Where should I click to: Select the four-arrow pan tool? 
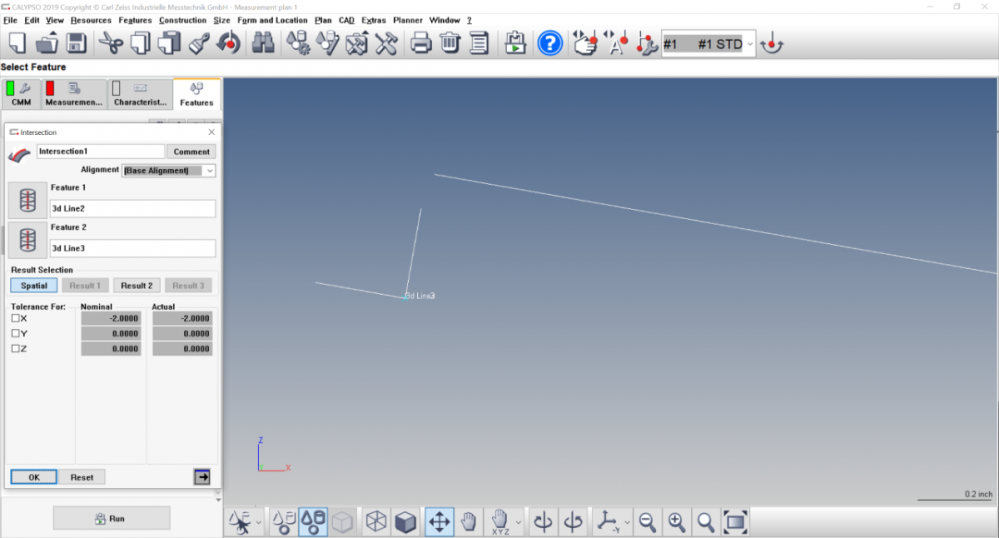click(439, 522)
